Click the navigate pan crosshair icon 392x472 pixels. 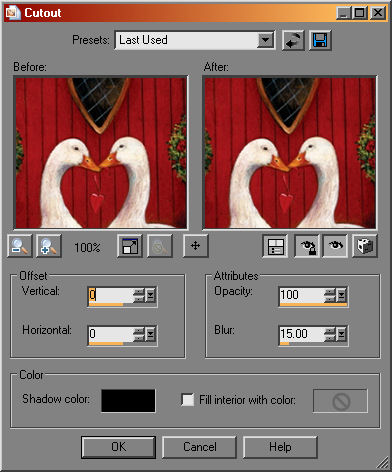[195, 246]
